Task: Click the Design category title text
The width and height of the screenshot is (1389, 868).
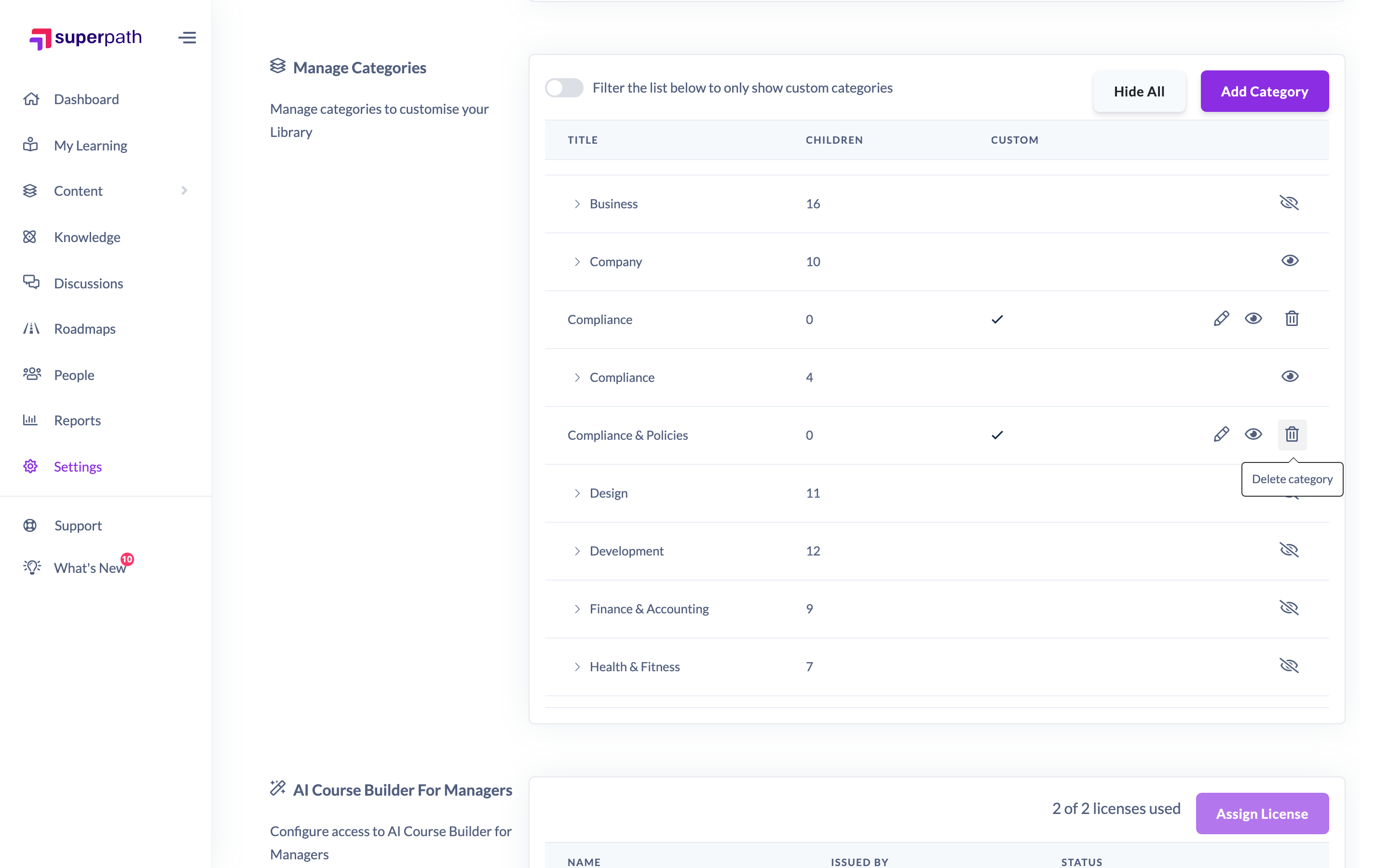Action: (x=608, y=493)
